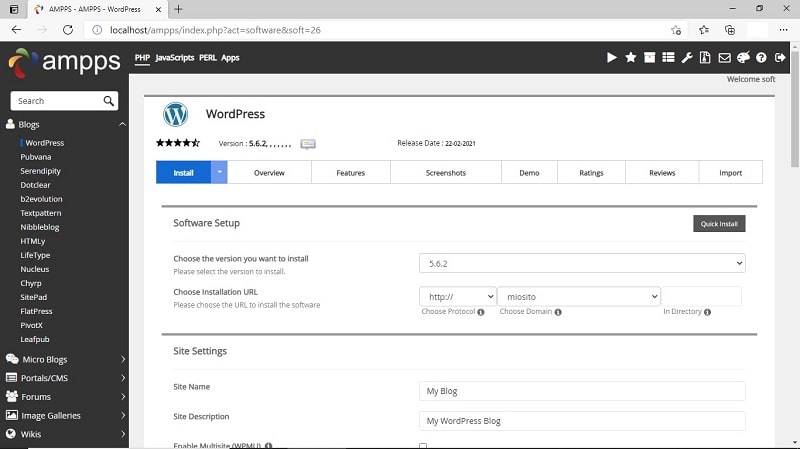800x449 pixels.
Task: Open the wrench settings icon
Action: tap(687, 58)
